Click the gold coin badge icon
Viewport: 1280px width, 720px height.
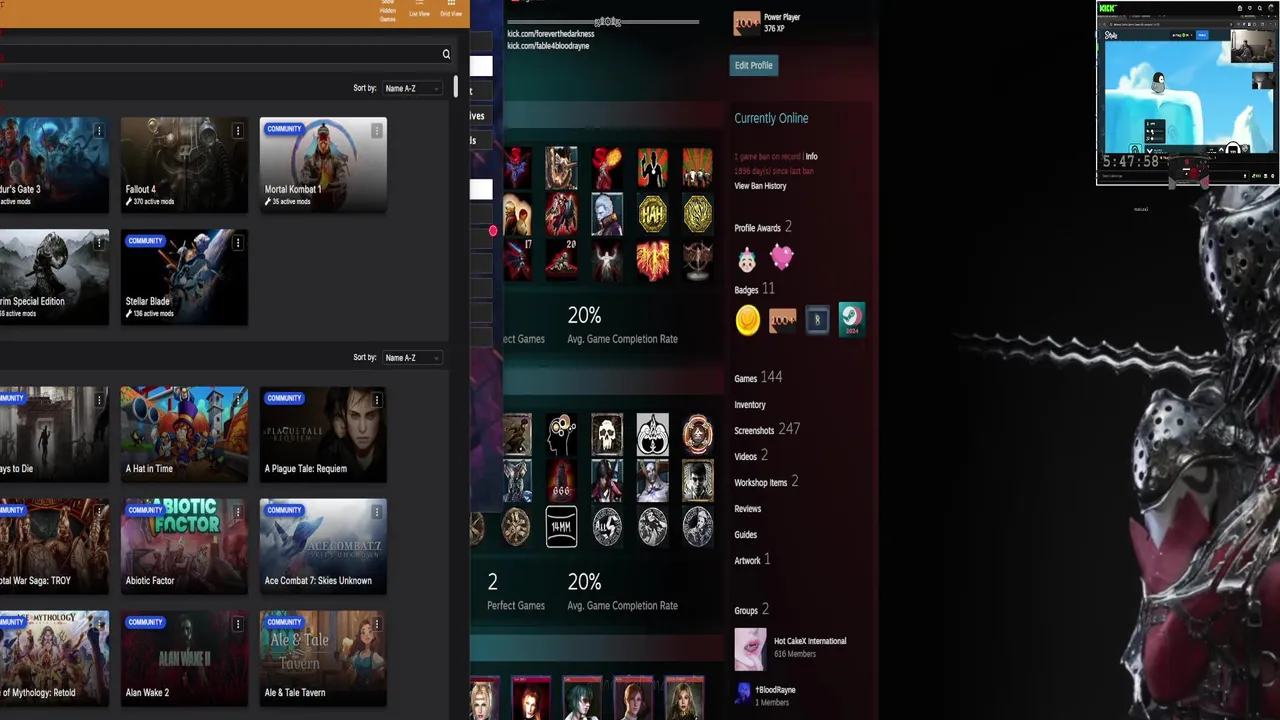pos(747,320)
